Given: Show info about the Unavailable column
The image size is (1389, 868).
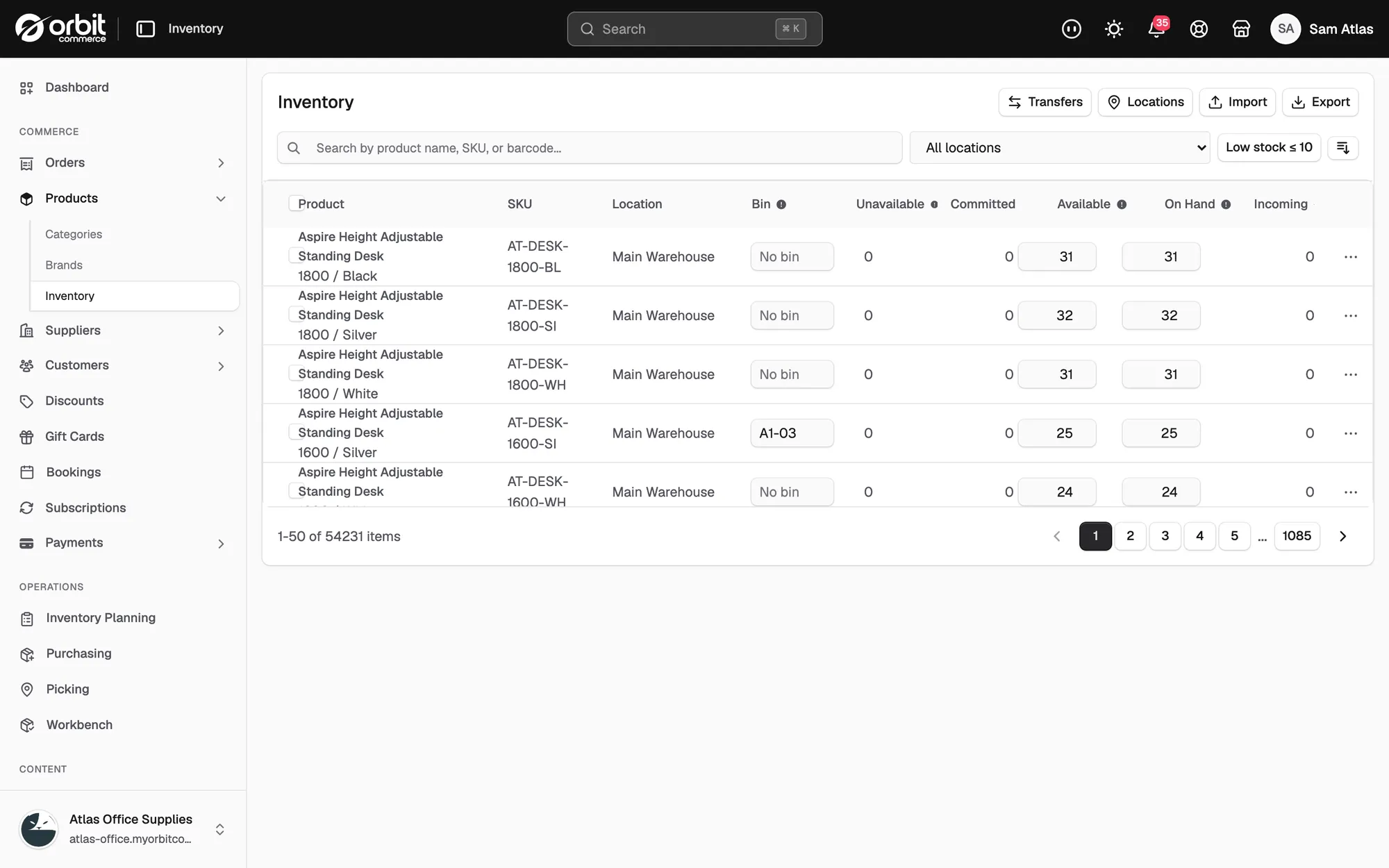Looking at the screenshot, I should coord(934,204).
